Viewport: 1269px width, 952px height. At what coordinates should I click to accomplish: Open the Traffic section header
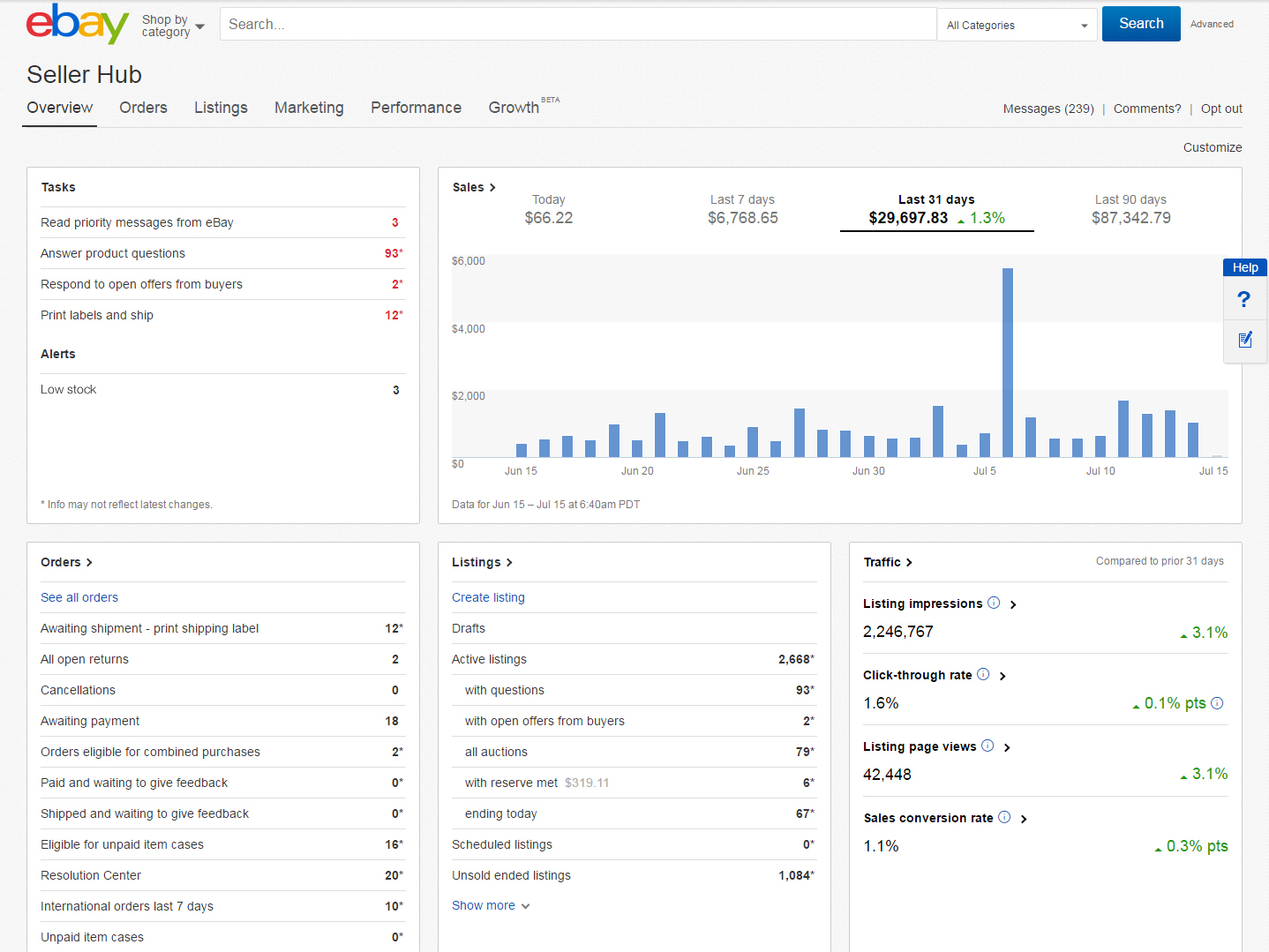click(888, 562)
